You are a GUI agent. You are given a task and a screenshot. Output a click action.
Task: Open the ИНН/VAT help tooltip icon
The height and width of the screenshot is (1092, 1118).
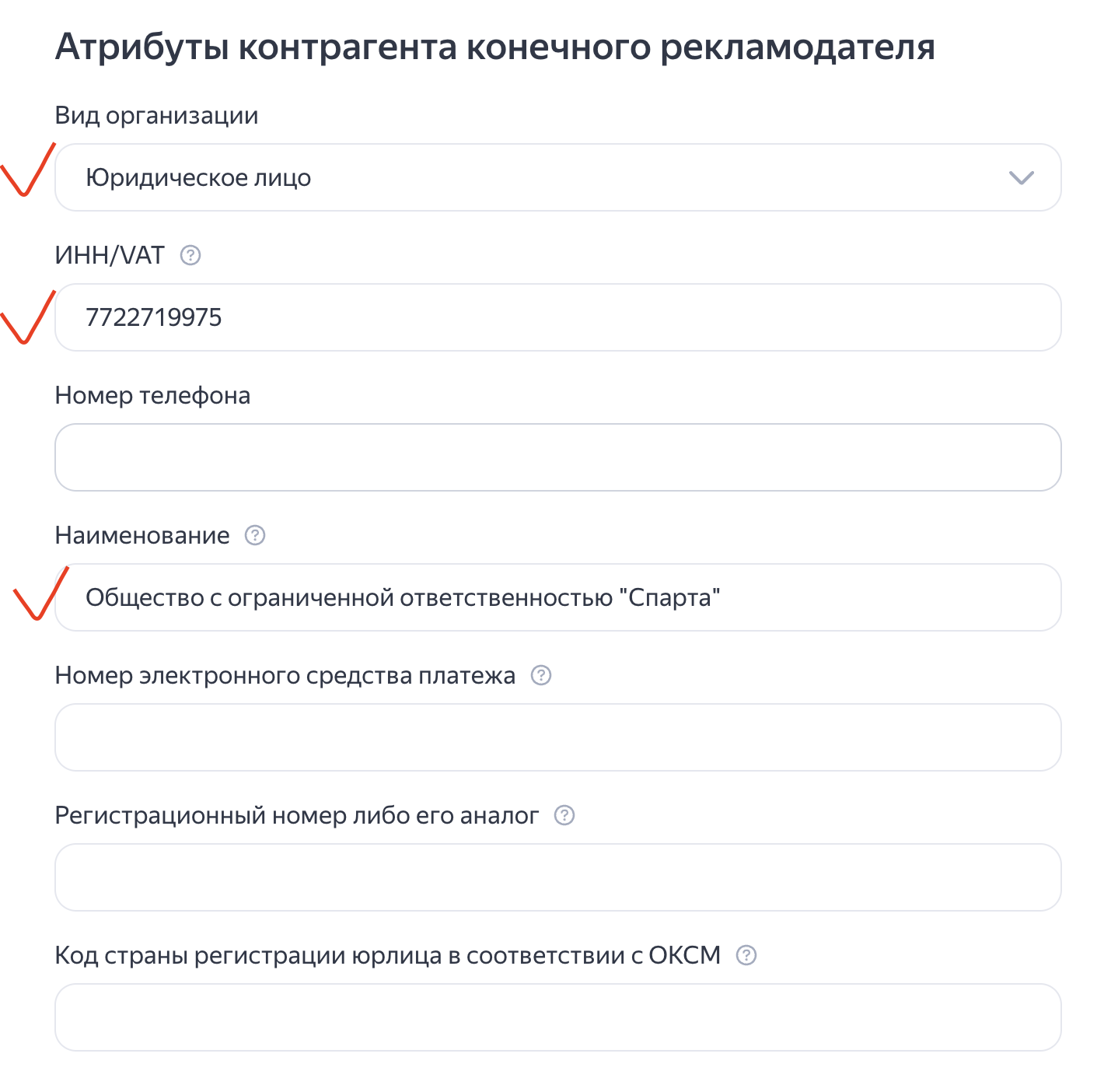click(x=190, y=255)
